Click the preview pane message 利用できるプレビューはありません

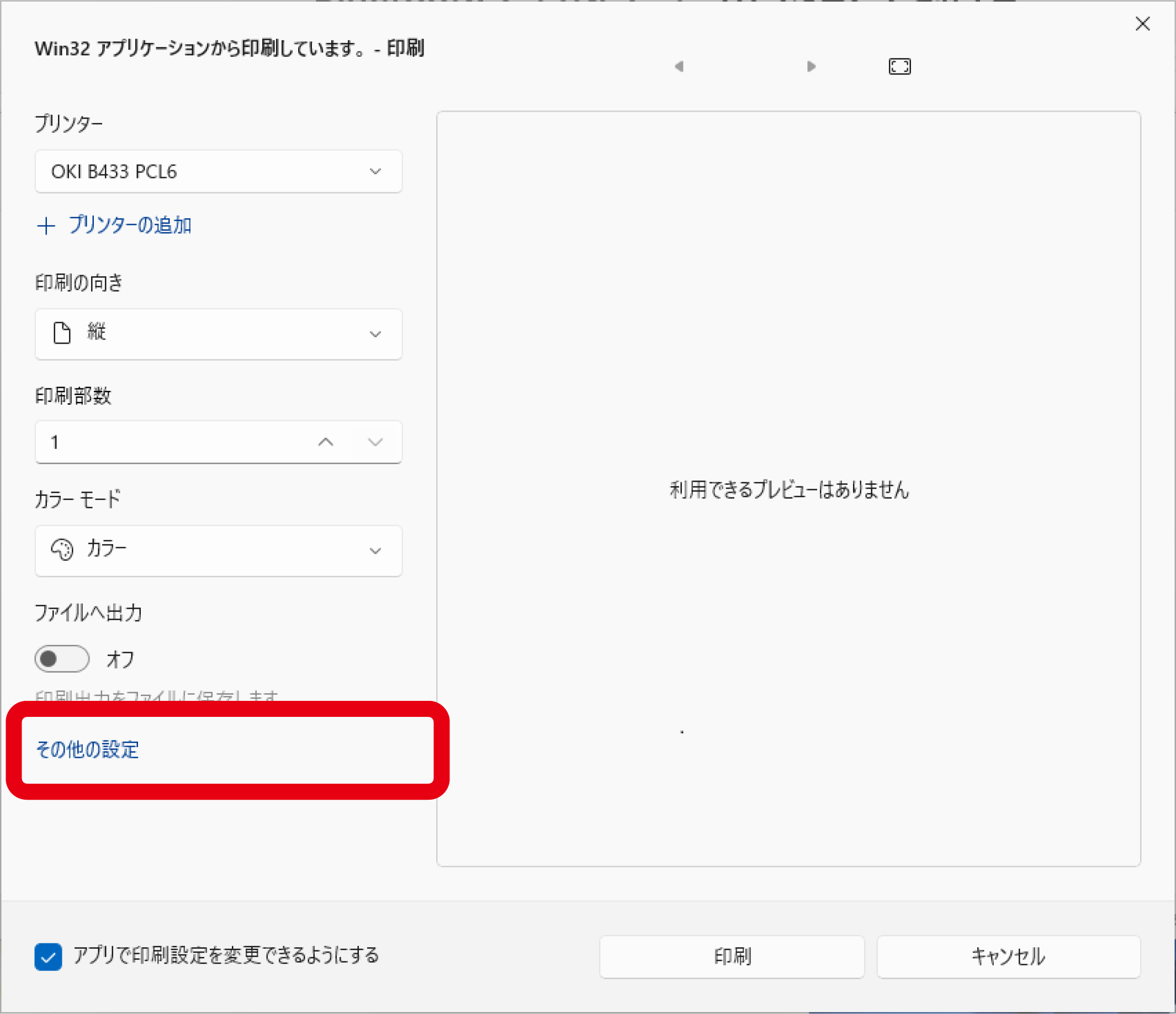(x=790, y=489)
